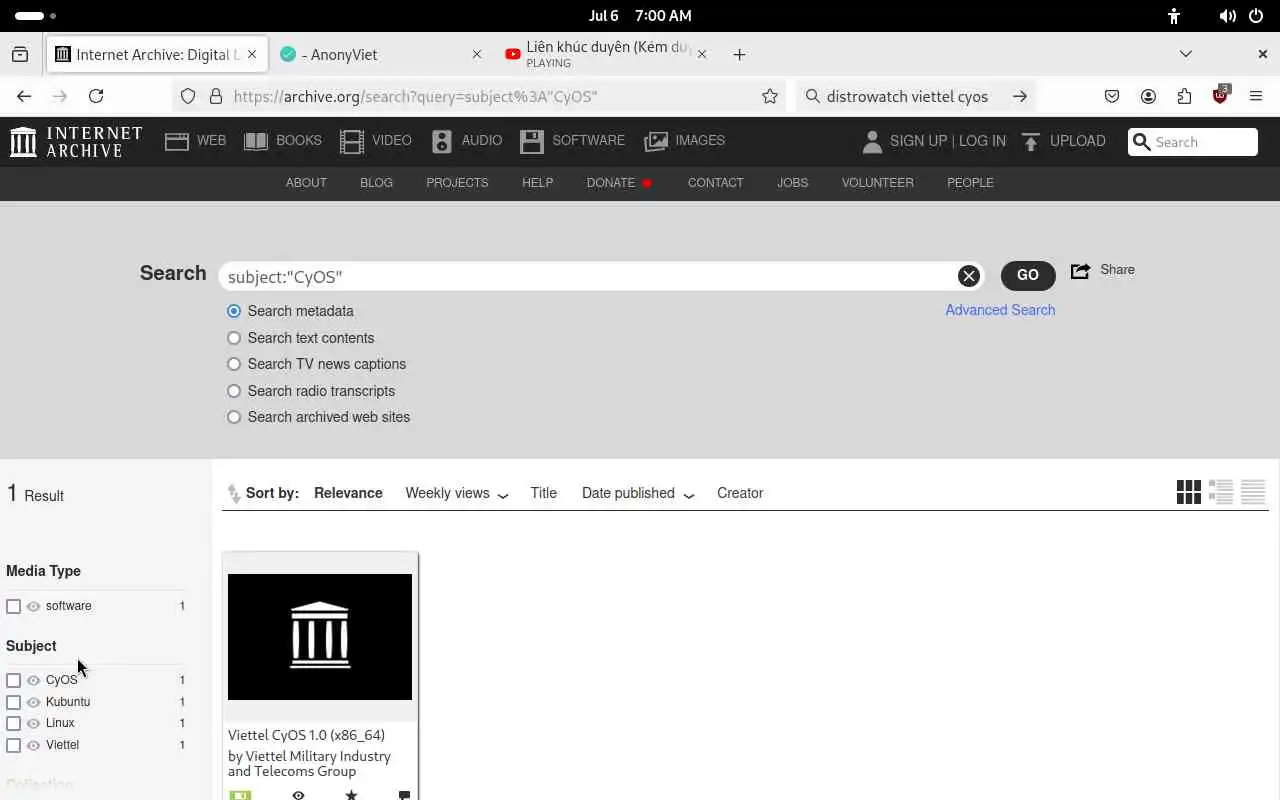This screenshot has width=1280, height=800.
Task: Open the Web section icon
Action: pos(177,141)
